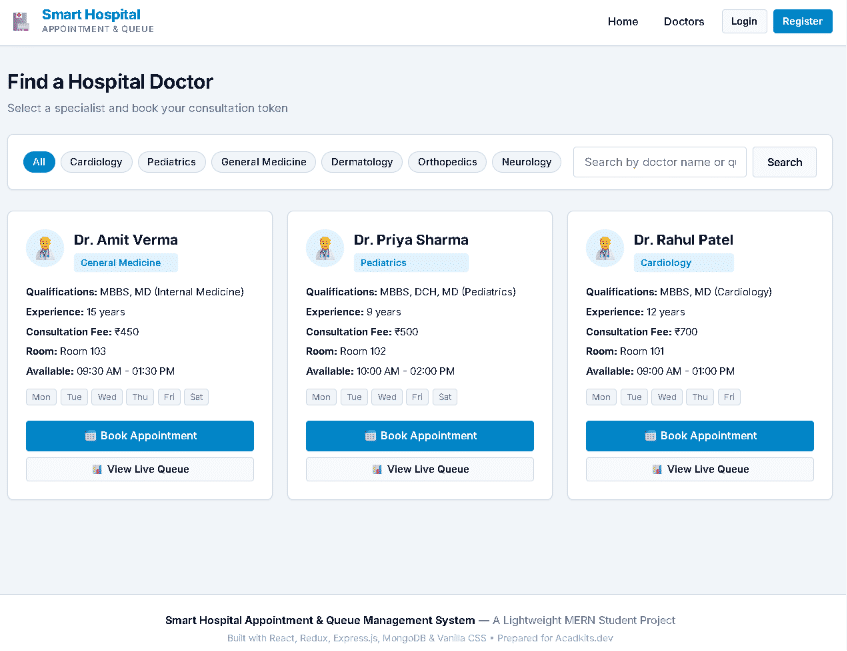Click General Medicine badge on Amit Verma's card
The image size is (847, 651).
pyautogui.click(x=126, y=263)
